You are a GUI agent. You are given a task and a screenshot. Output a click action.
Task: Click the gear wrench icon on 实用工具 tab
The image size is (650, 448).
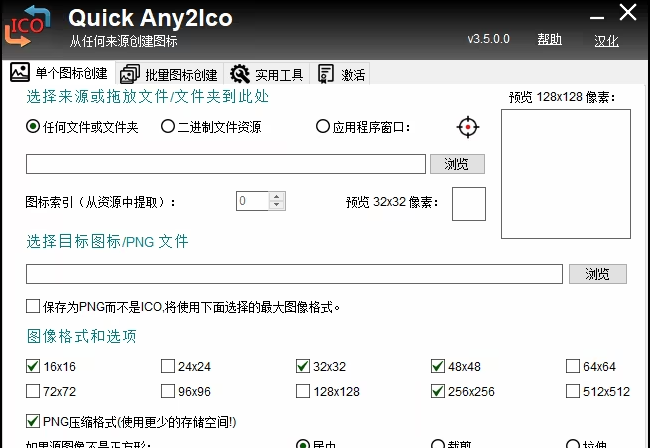point(240,74)
